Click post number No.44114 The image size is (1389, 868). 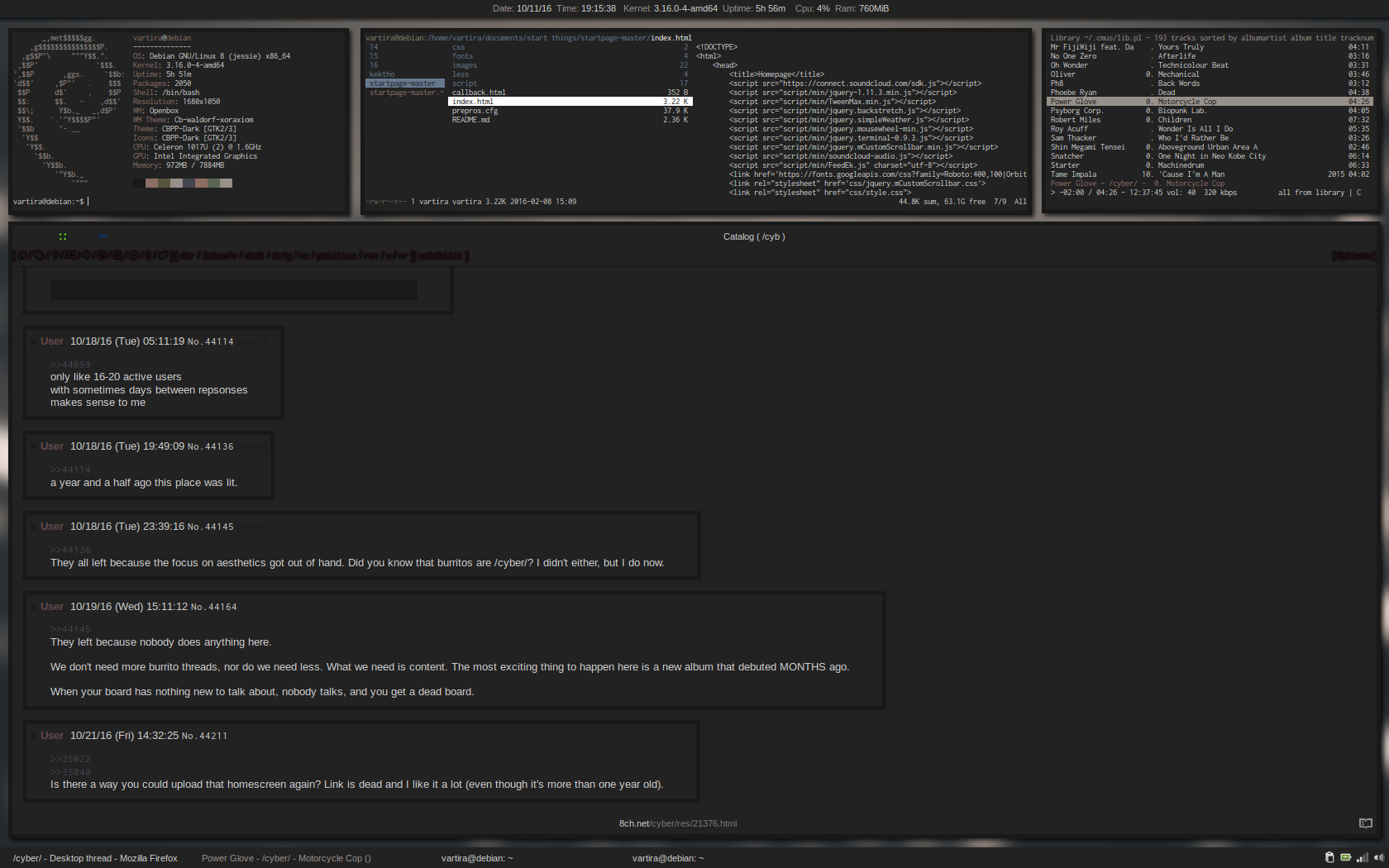click(x=210, y=341)
